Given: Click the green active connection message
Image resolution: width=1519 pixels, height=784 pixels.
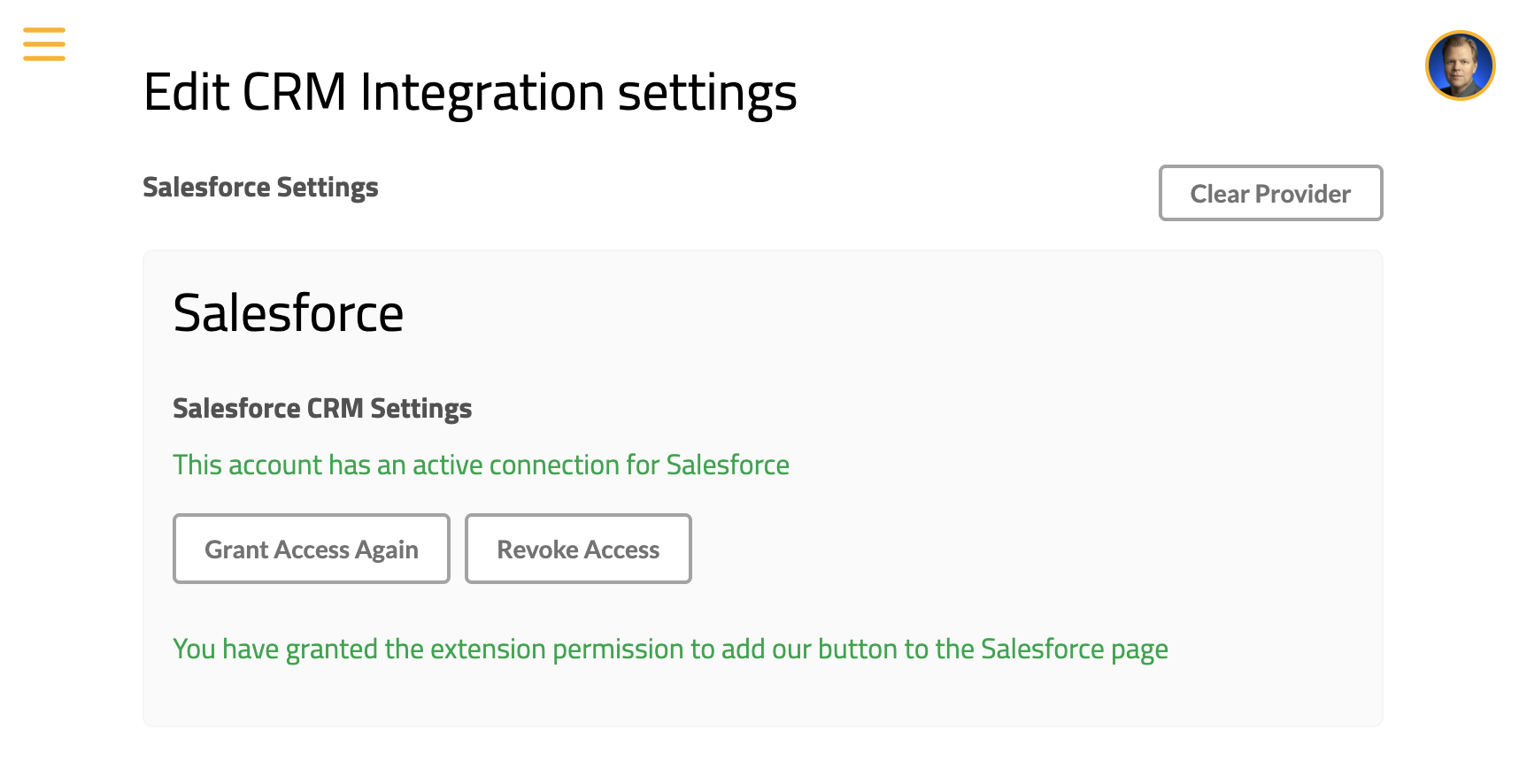Looking at the screenshot, I should (x=481, y=465).
